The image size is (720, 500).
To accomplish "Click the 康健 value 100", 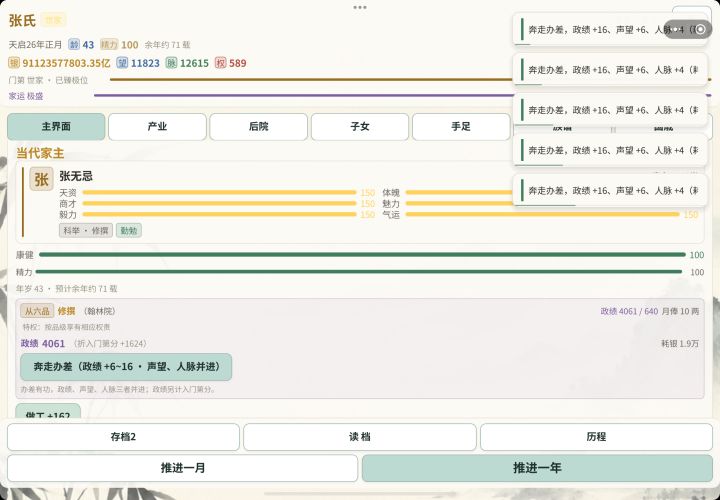I will (697, 255).
